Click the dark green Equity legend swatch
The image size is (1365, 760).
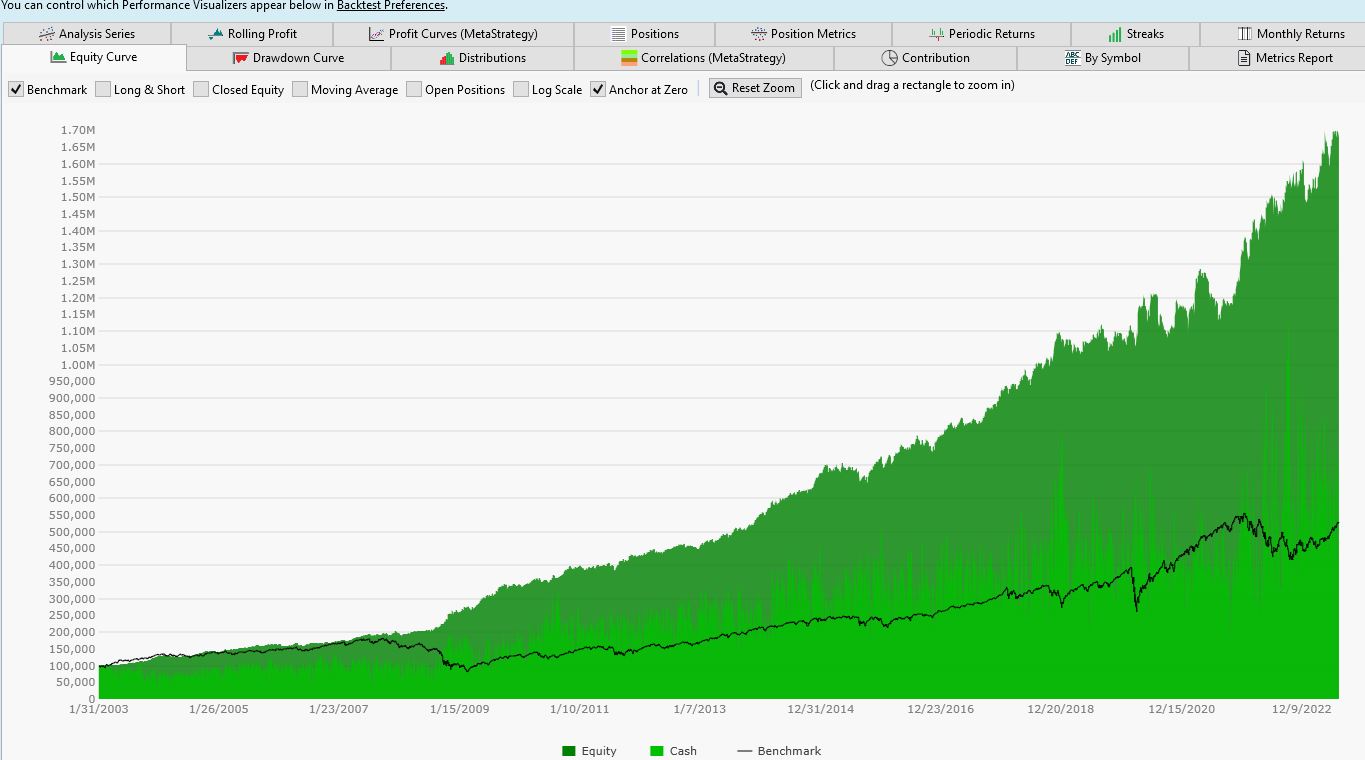(569, 751)
